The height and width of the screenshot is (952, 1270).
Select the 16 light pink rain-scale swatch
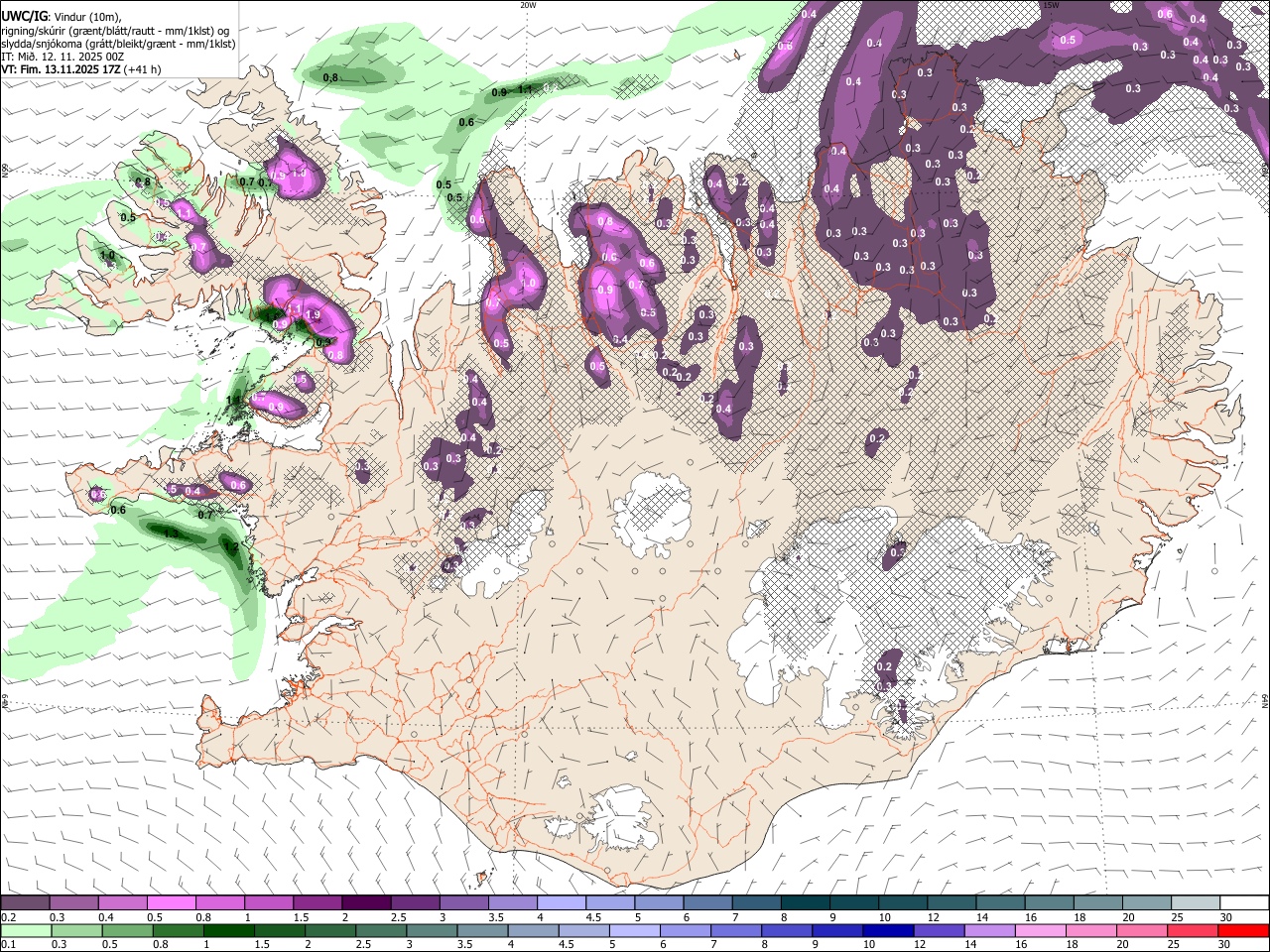click(x=1040, y=930)
